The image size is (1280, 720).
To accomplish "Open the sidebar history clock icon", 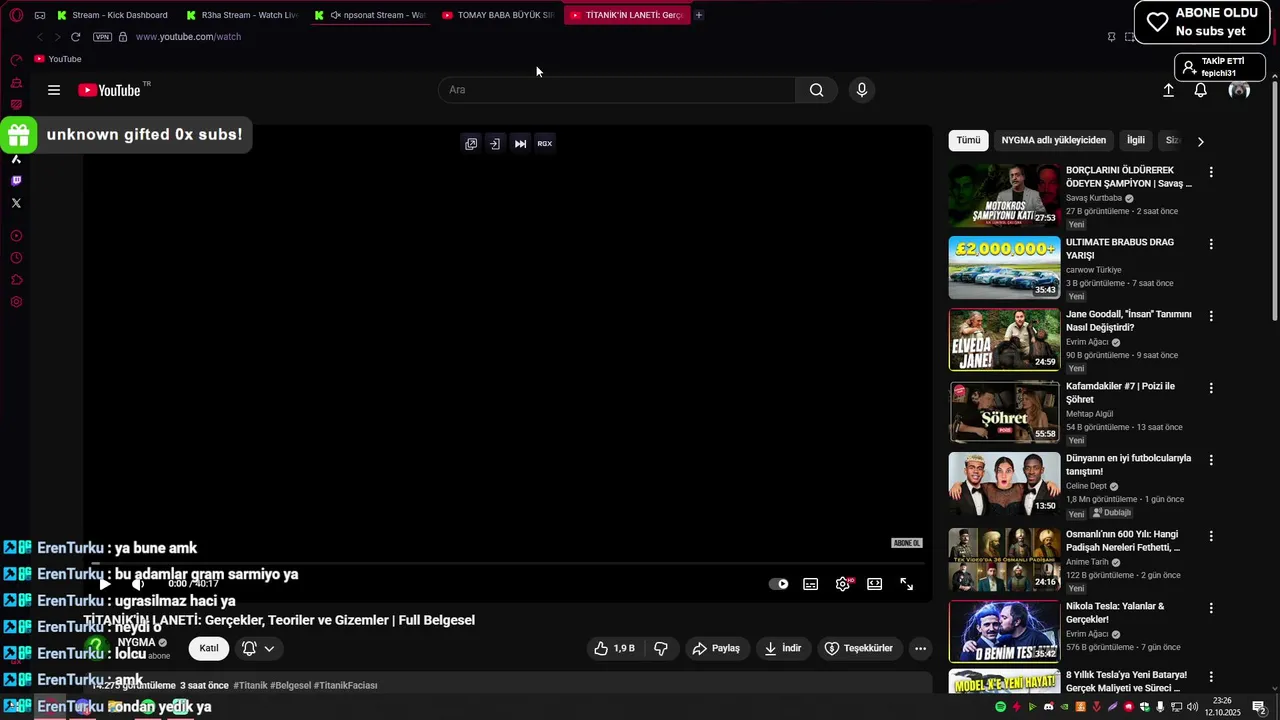I will click(16, 258).
